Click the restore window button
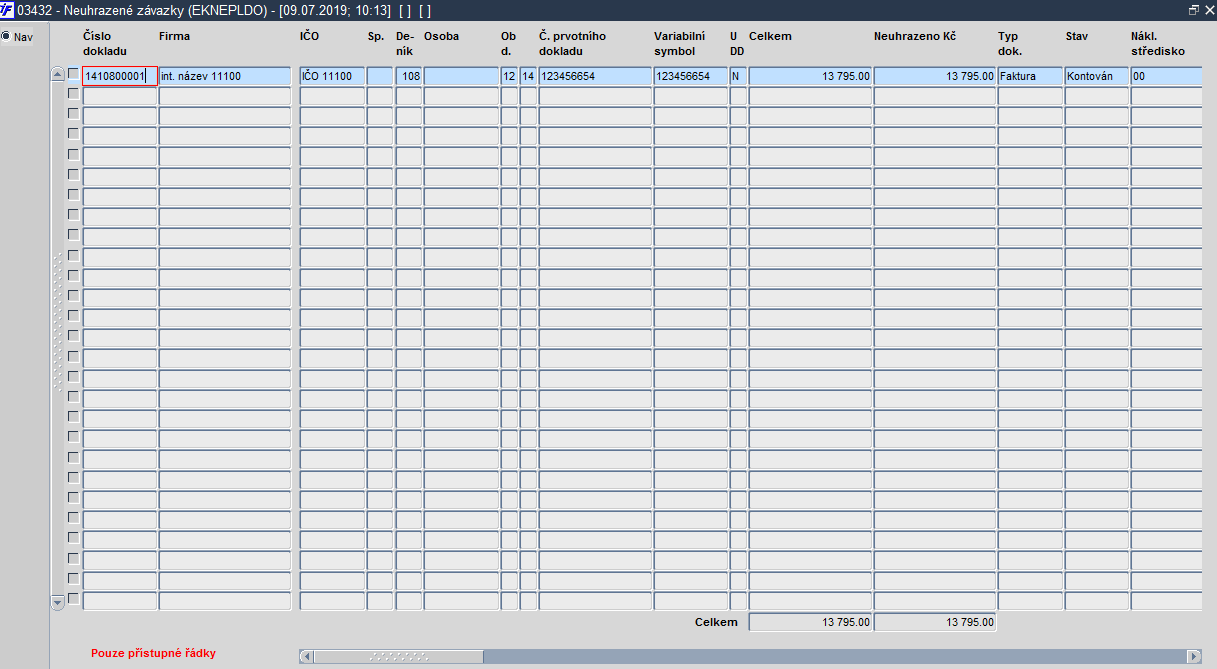 click(x=1194, y=9)
